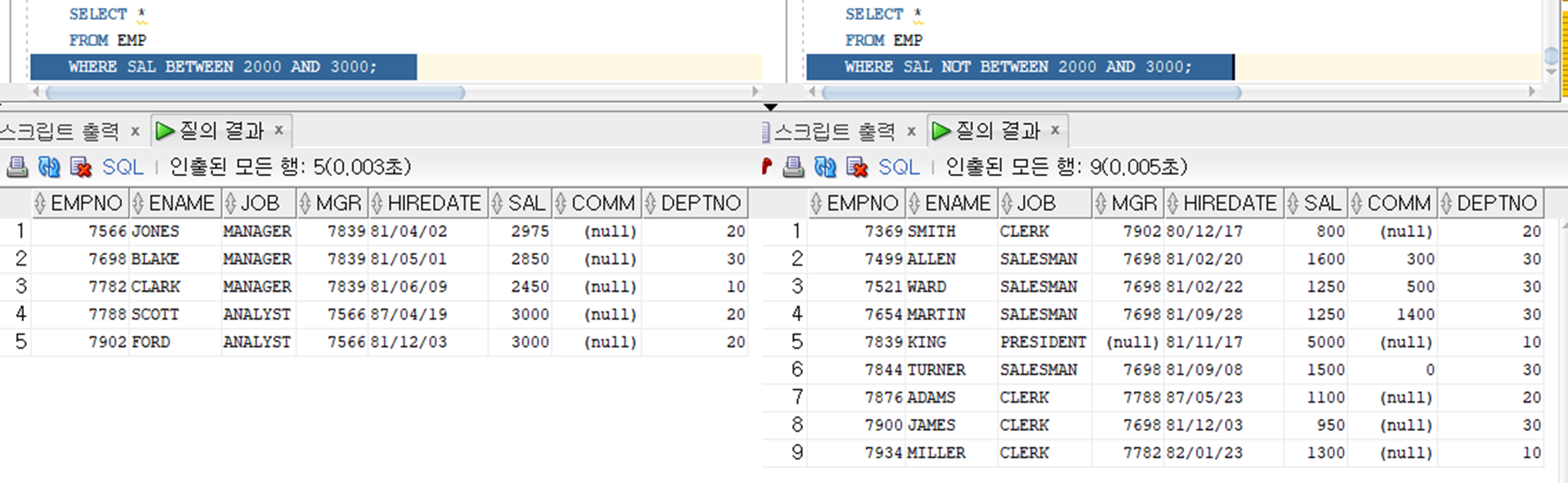Switch to left 질의 결과 tab
Image resolution: width=1568 pixels, height=483 pixels.
(221, 131)
